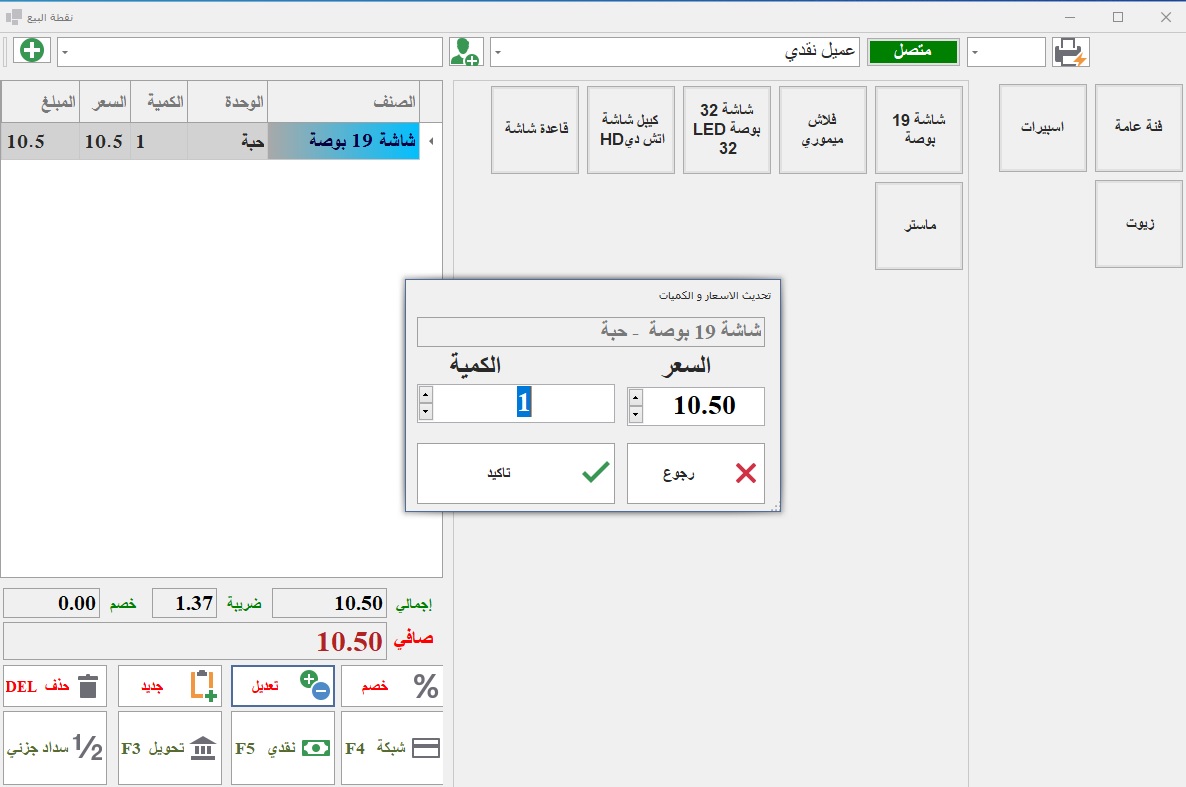Choose bank transfer تحويل F3 button
This screenshot has width=1186, height=787.
(169, 748)
